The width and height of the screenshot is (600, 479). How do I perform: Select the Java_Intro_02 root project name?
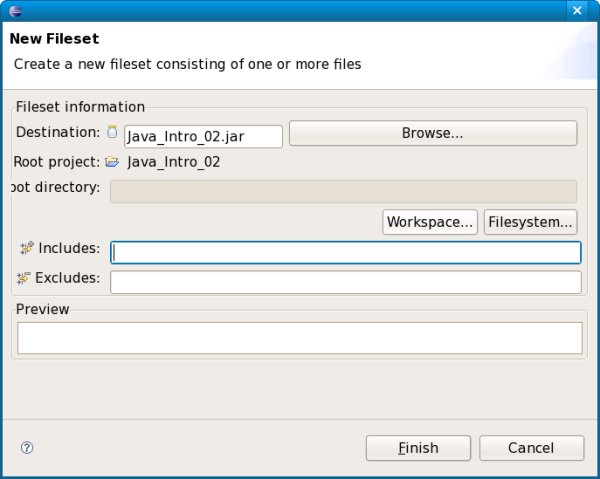pos(174,162)
